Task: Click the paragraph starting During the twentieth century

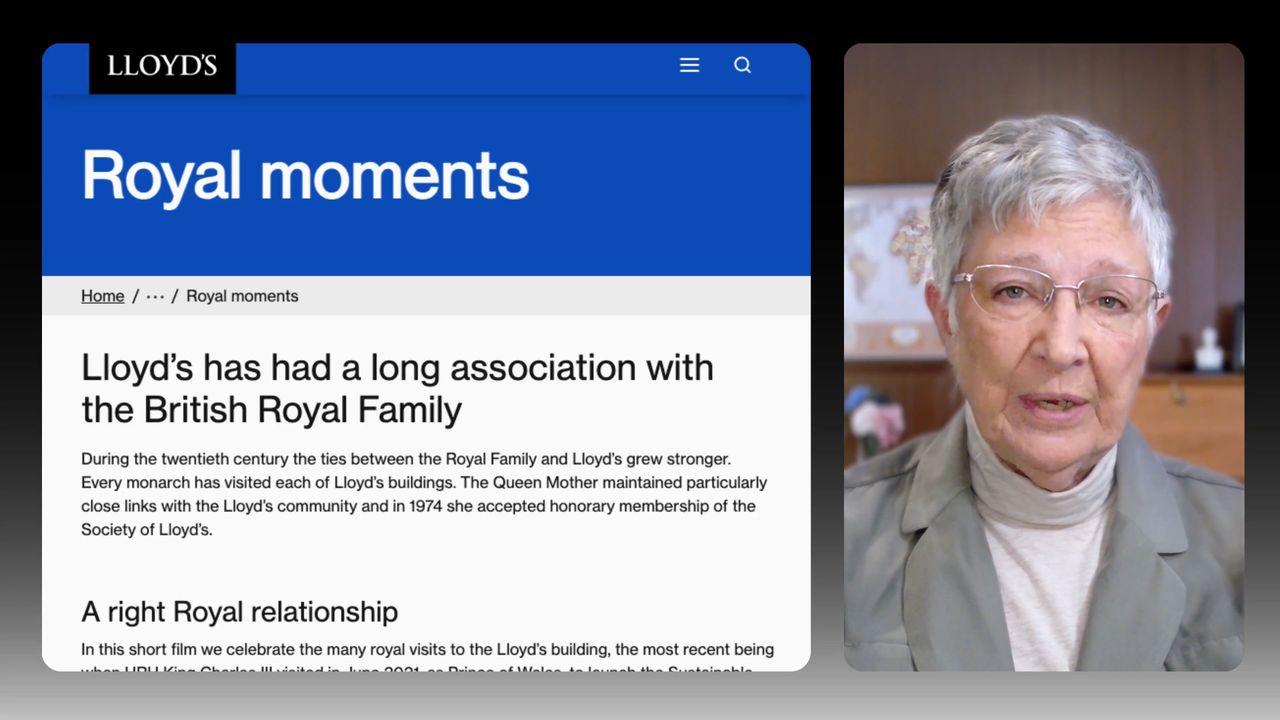Action: 424,494
